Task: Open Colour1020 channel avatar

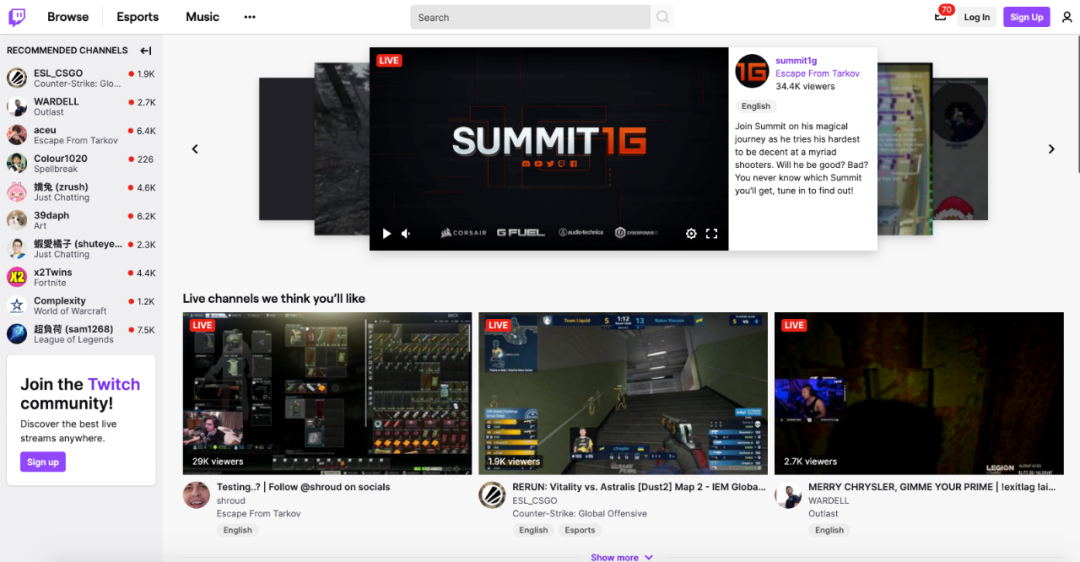Action: tap(17, 163)
